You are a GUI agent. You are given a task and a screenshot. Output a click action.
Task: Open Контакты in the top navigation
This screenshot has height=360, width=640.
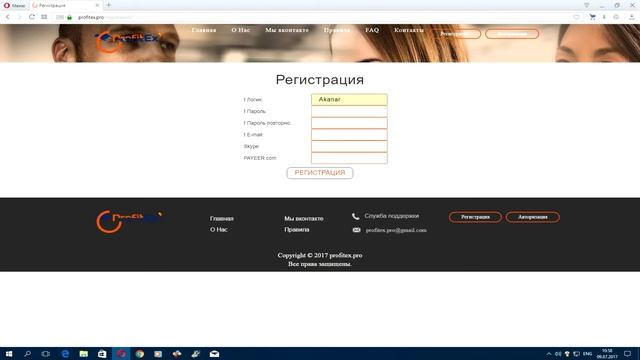[409, 30]
